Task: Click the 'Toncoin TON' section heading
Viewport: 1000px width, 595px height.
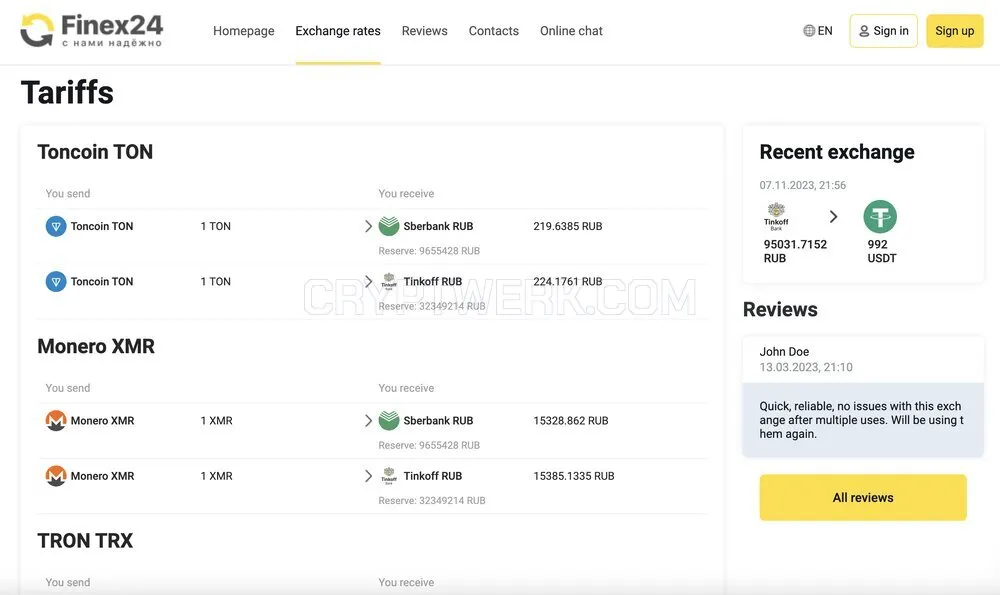Action: pyautogui.click(x=95, y=152)
